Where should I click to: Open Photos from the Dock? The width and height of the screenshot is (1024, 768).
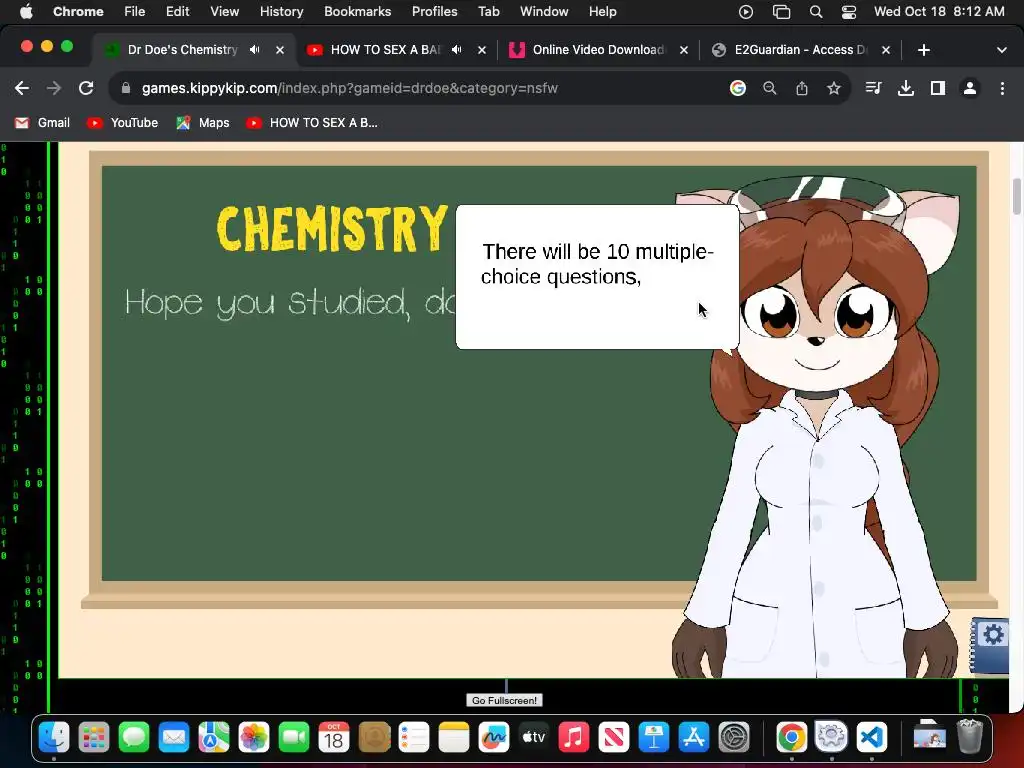point(254,738)
